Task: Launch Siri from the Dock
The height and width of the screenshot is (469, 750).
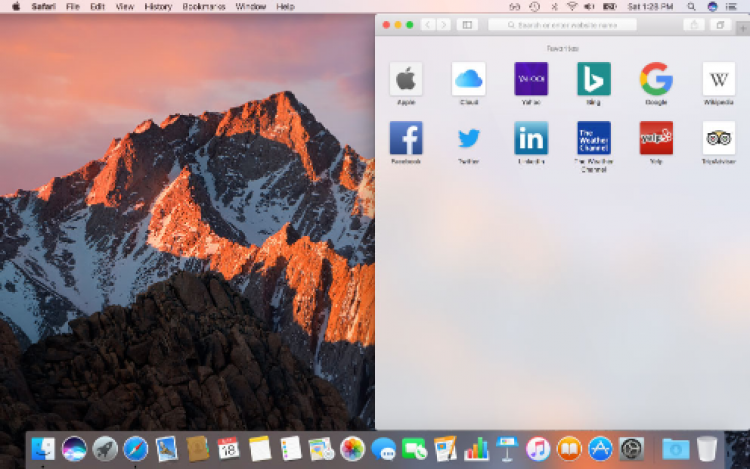Action: click(74, 449)
